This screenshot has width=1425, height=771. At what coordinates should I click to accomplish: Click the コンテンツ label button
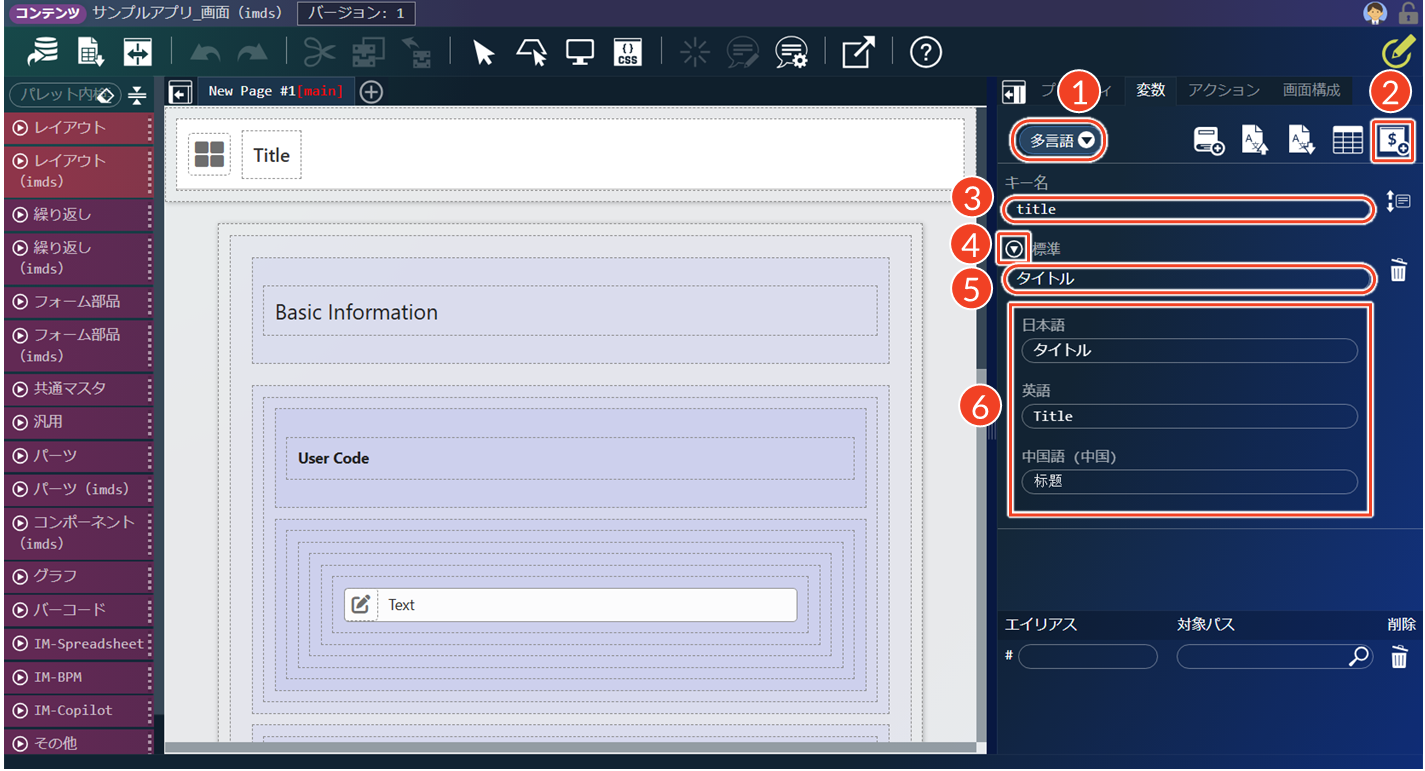tap(46, 13)
